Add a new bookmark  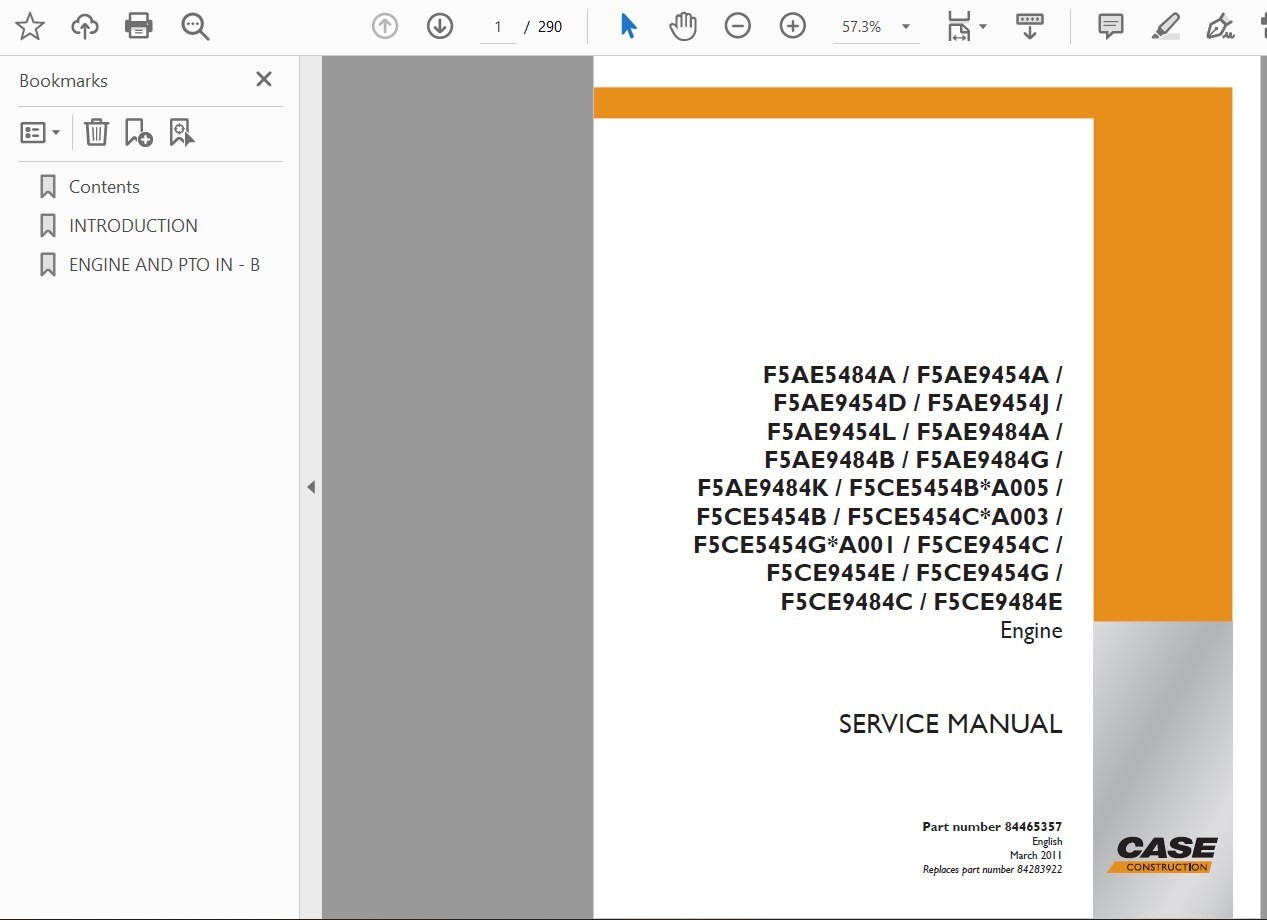click(x=138, y=132)
